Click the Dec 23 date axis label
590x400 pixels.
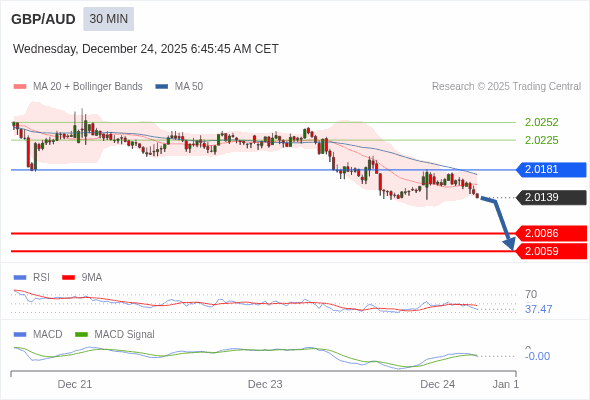coord(265,385)
